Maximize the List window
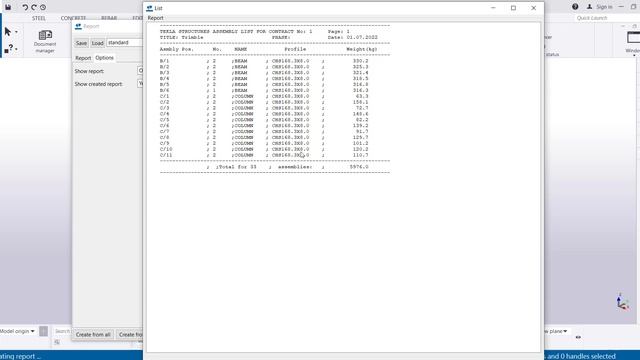The height and width of the screenshot is (360, 640). click(x=513, y=8)
